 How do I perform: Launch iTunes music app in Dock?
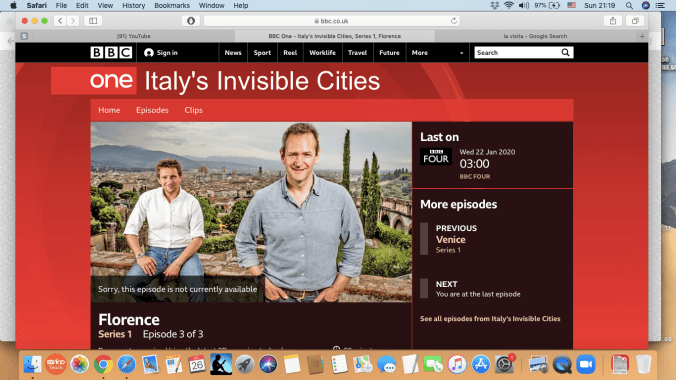(457, 364)
